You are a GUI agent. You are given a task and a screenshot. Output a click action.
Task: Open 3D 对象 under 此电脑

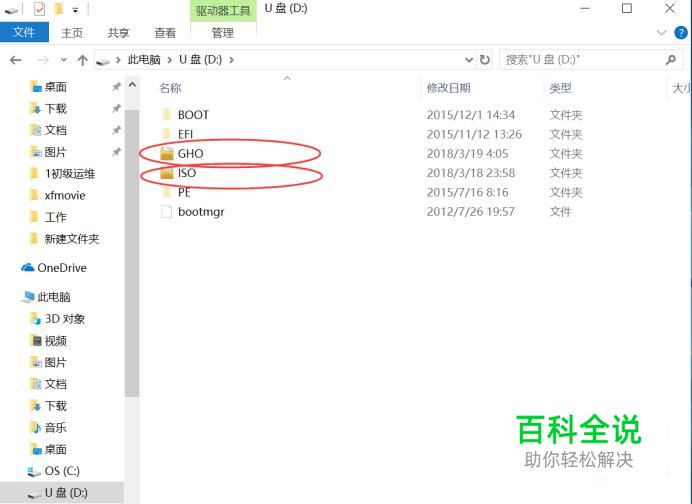(58, 319)
